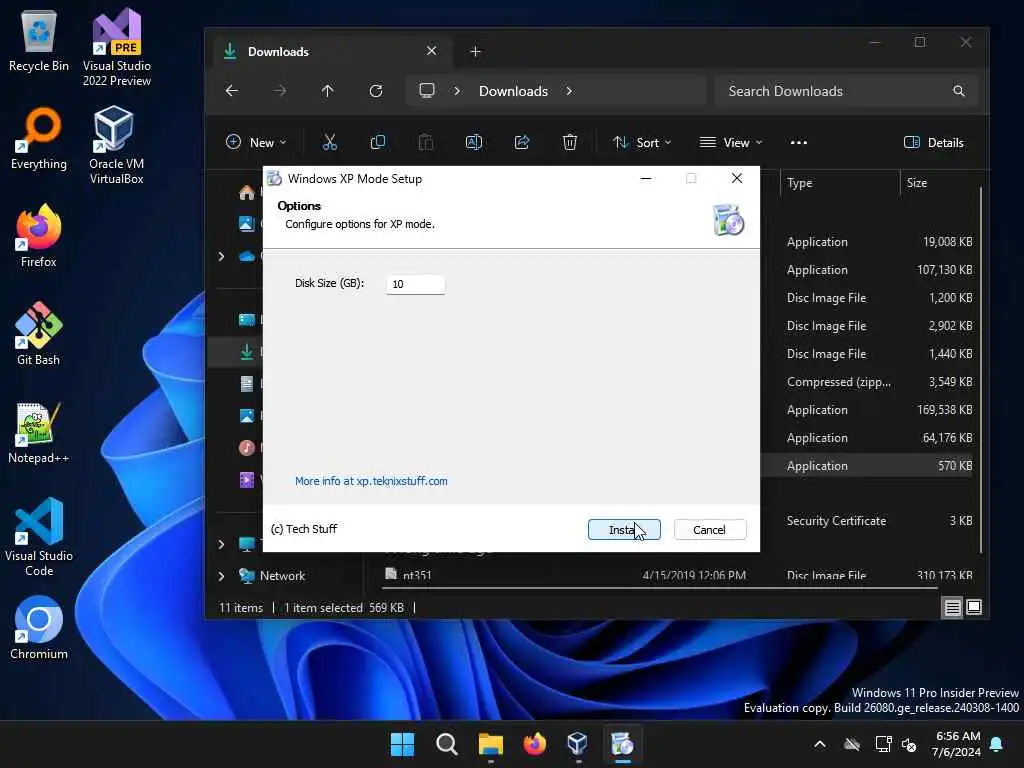Image resolution: width=1024 pixels, height=768 pixels.
Task: Open Oracle VM VirtualBox desktop icon
Action: 116,145
